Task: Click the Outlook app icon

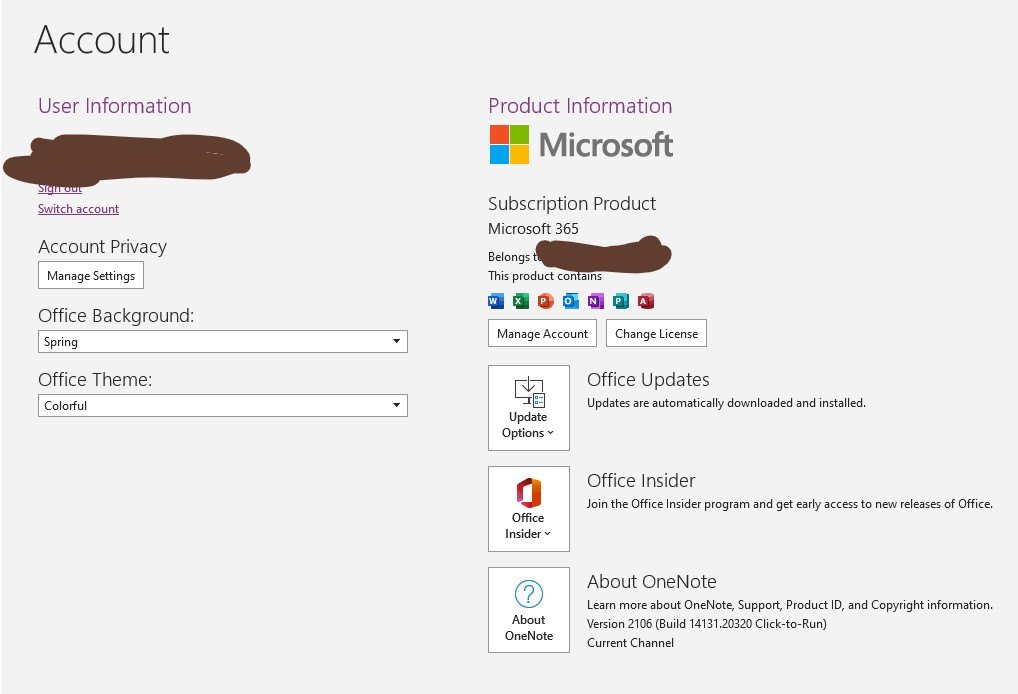Action: pos(571,301)
